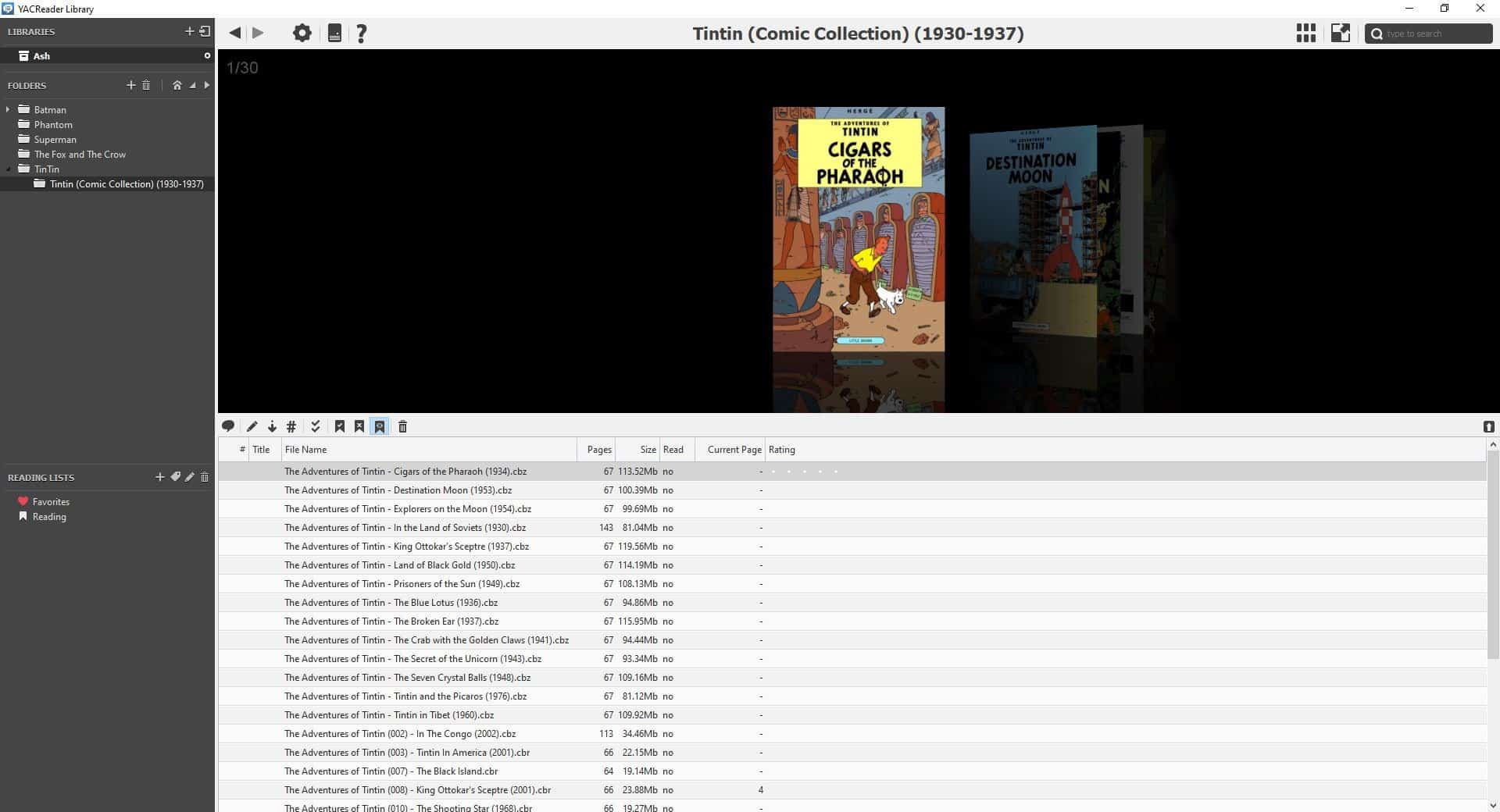1500x812 pixels.
Task: Switch to grid view of comics
Action: [x=1305, y=33]
